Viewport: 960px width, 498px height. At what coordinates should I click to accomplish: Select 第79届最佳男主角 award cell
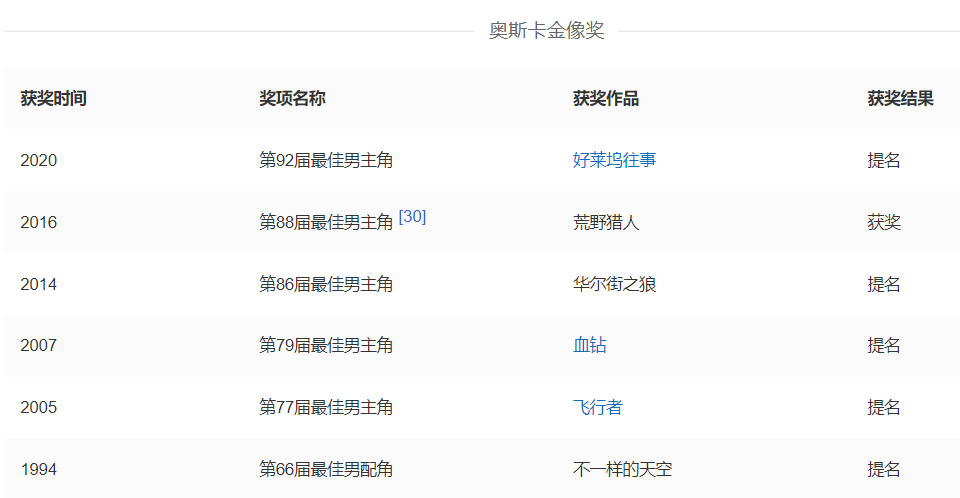pos(326,345)
